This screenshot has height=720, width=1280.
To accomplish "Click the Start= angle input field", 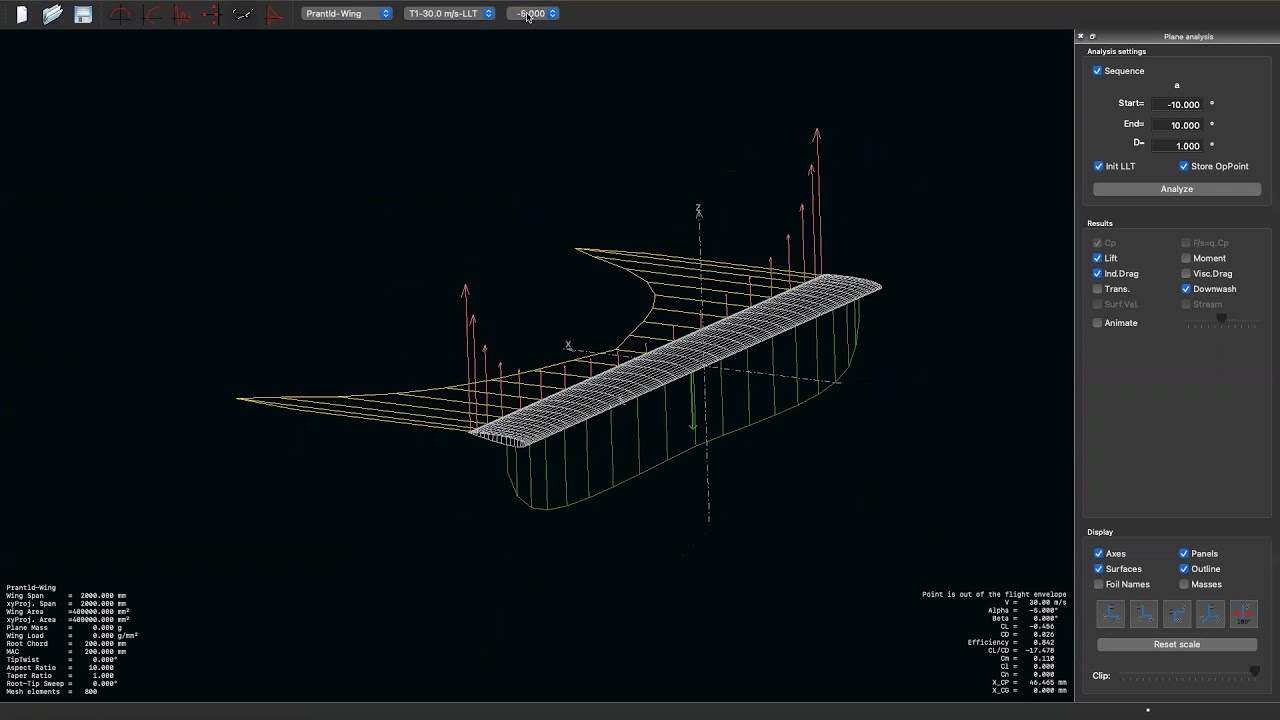I will pyautogui.click(x=1178, y=104).
